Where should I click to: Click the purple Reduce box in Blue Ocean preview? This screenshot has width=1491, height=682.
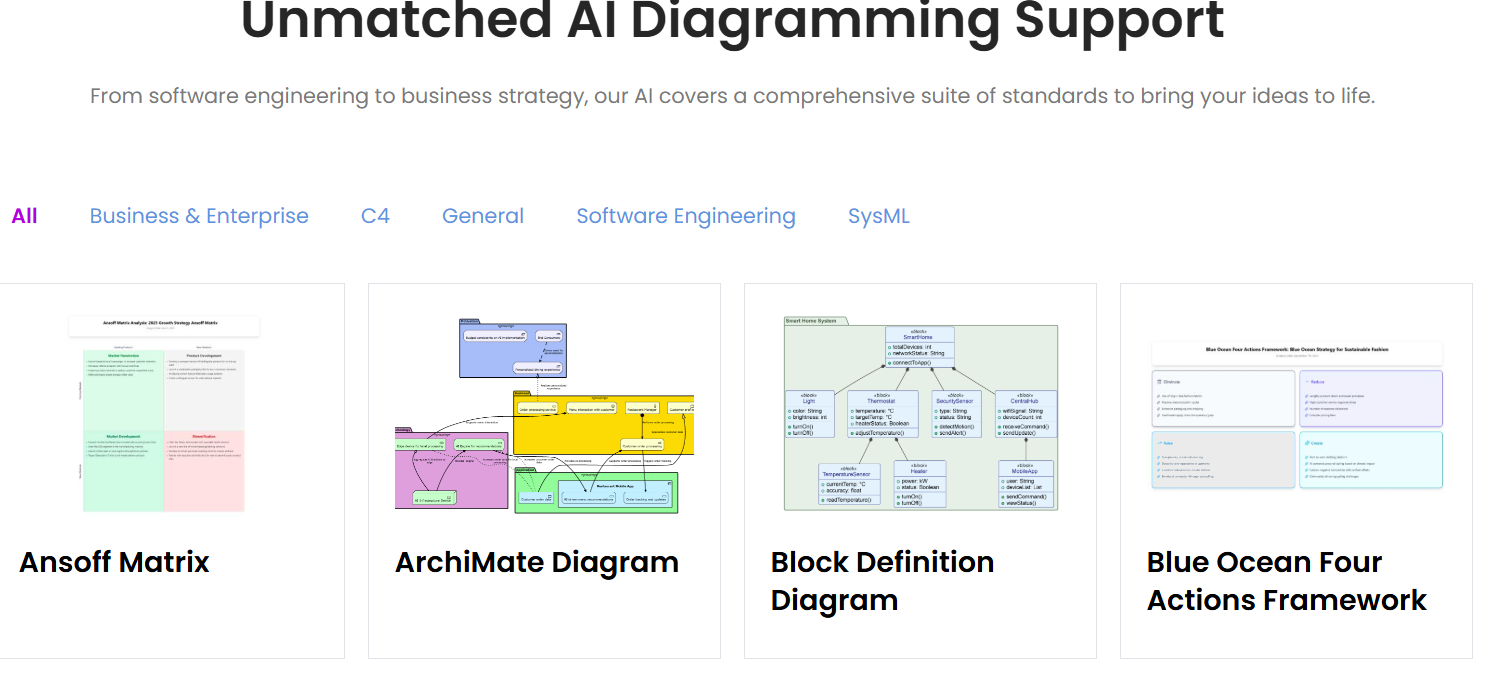point(1370,398)
